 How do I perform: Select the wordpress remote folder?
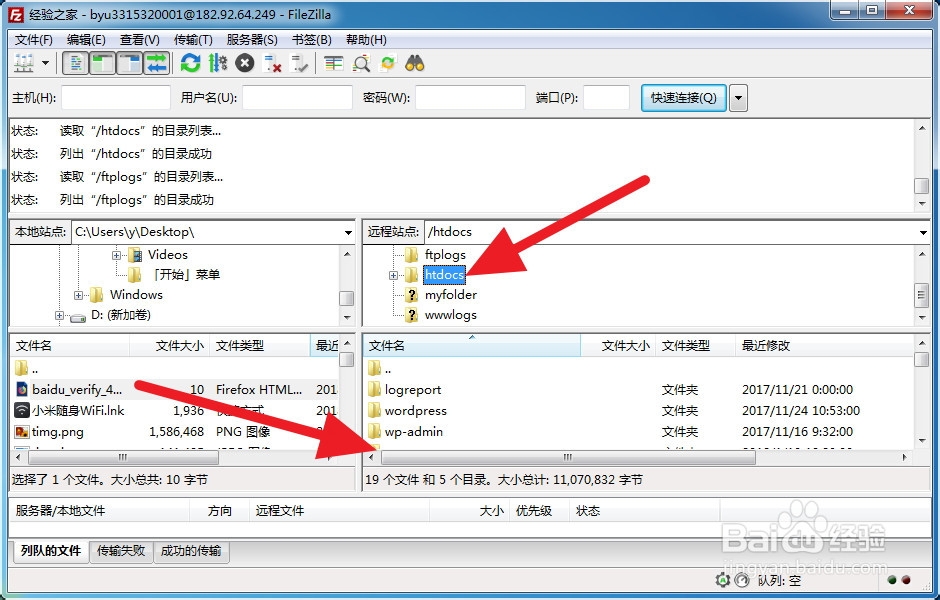click(x=415, y=411)
